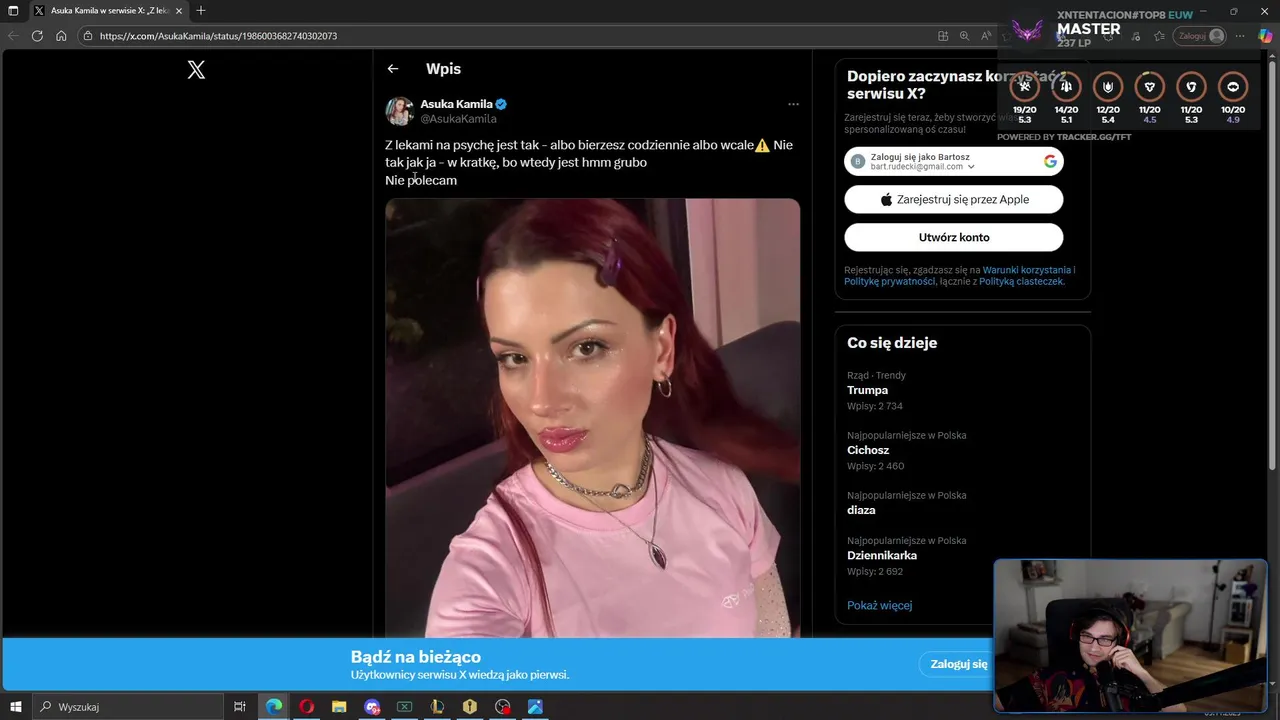
Task: Open the Edge tab actions menu icon
Action: 13,10
